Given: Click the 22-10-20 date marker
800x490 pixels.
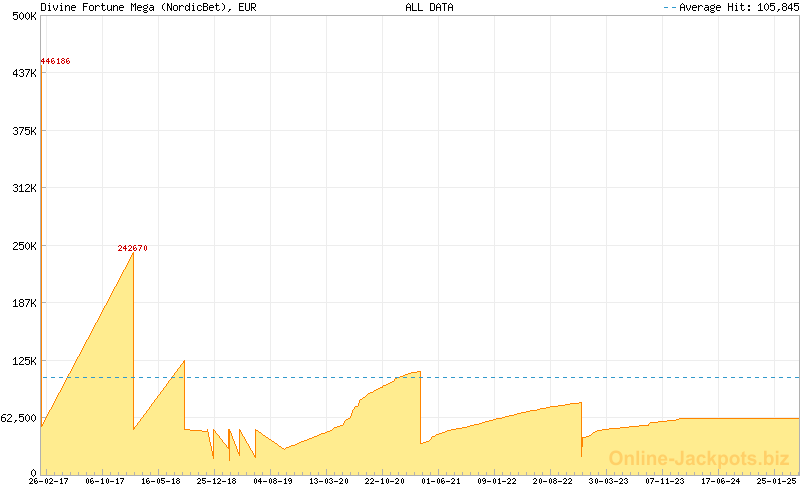Looking at the screenshot, I should pyautogui.click(x=385, y=481).
